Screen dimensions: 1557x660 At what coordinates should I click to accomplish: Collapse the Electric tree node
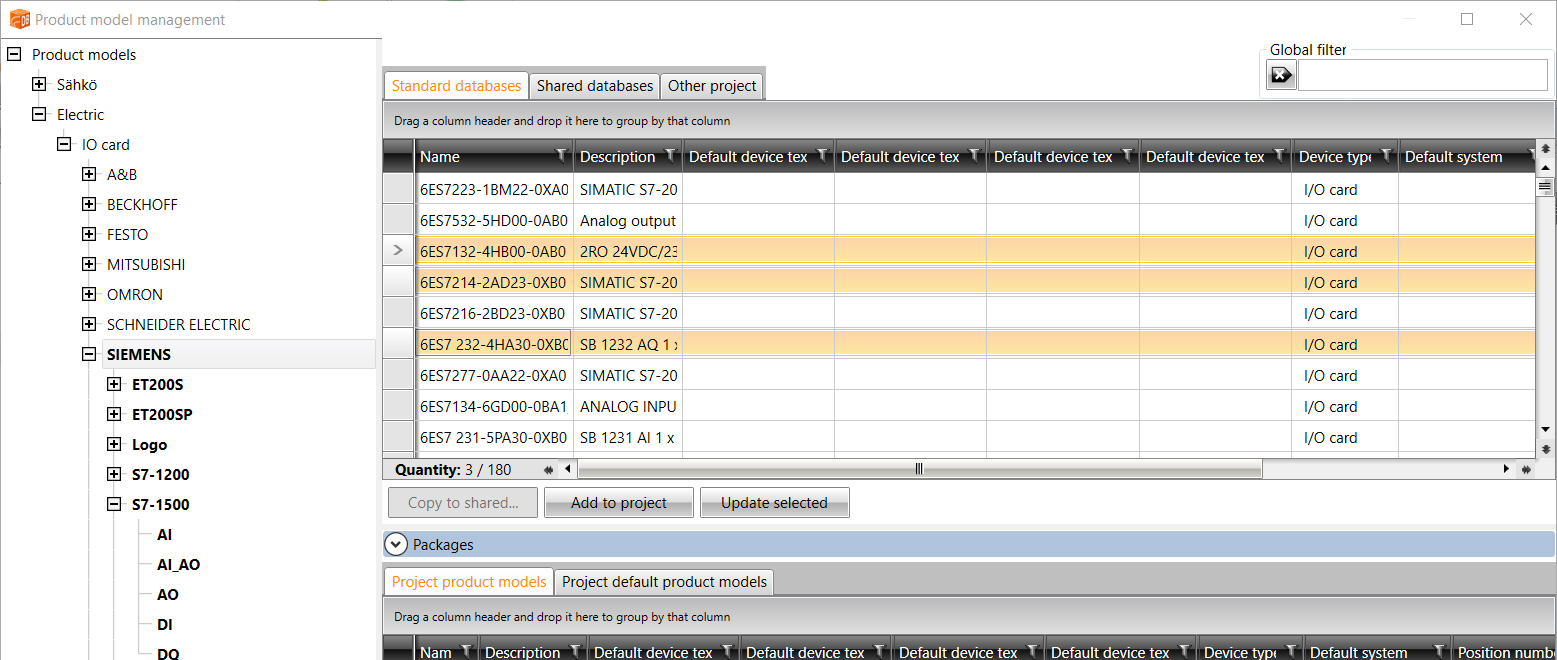(39, 114)
